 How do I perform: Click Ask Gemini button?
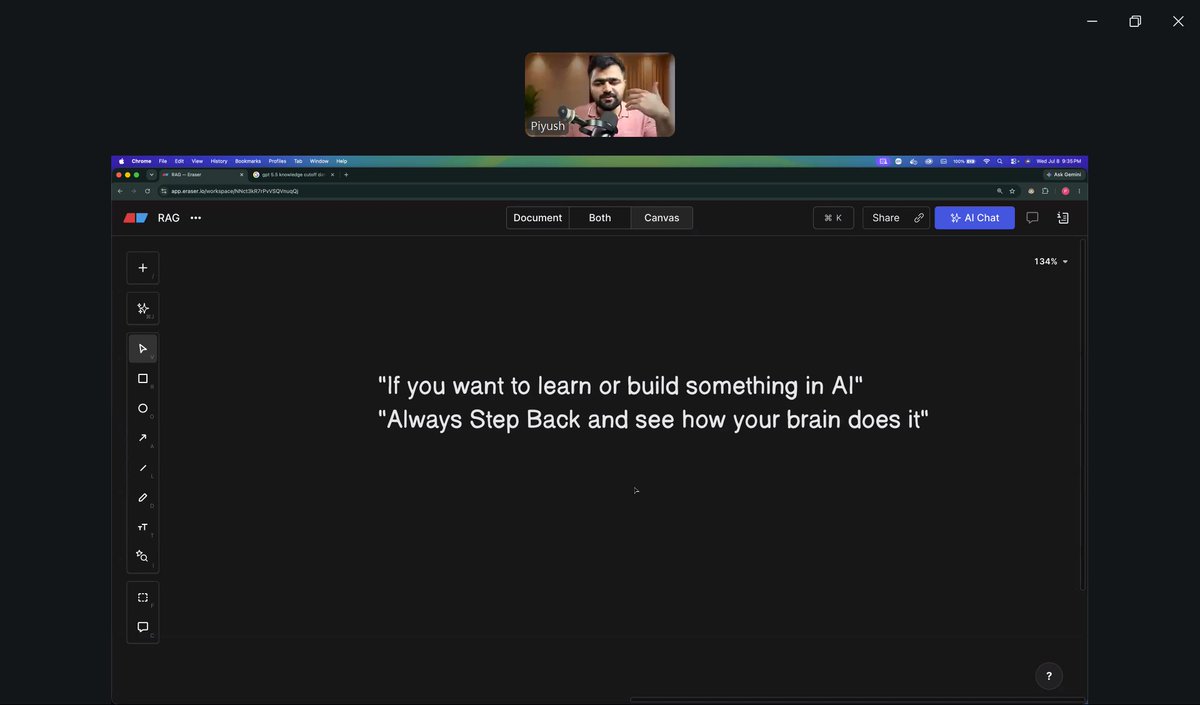1063,175
